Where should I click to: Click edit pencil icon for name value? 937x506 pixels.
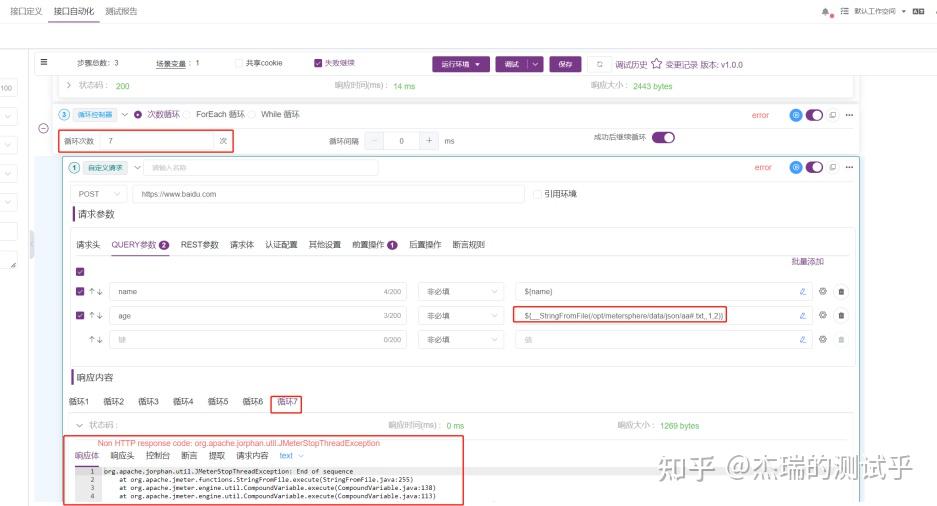click(x=803, y=292)
